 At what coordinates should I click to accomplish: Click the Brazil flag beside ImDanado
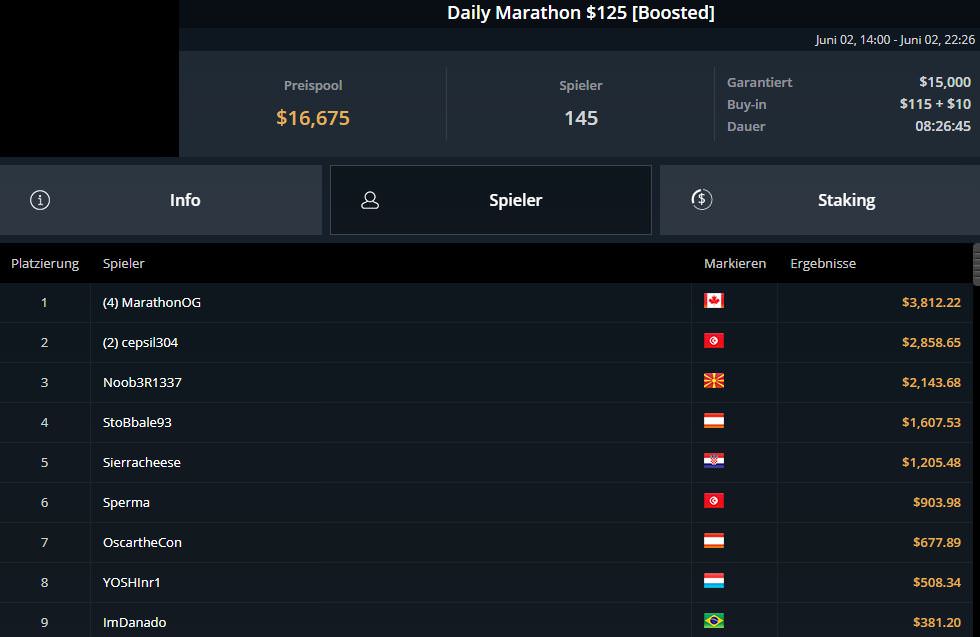714,621
